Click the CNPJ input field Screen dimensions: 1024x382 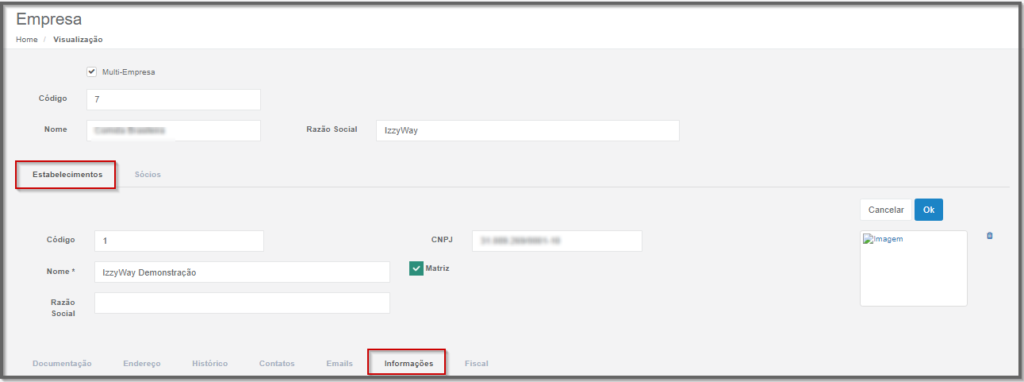click(x=557, y=241)
